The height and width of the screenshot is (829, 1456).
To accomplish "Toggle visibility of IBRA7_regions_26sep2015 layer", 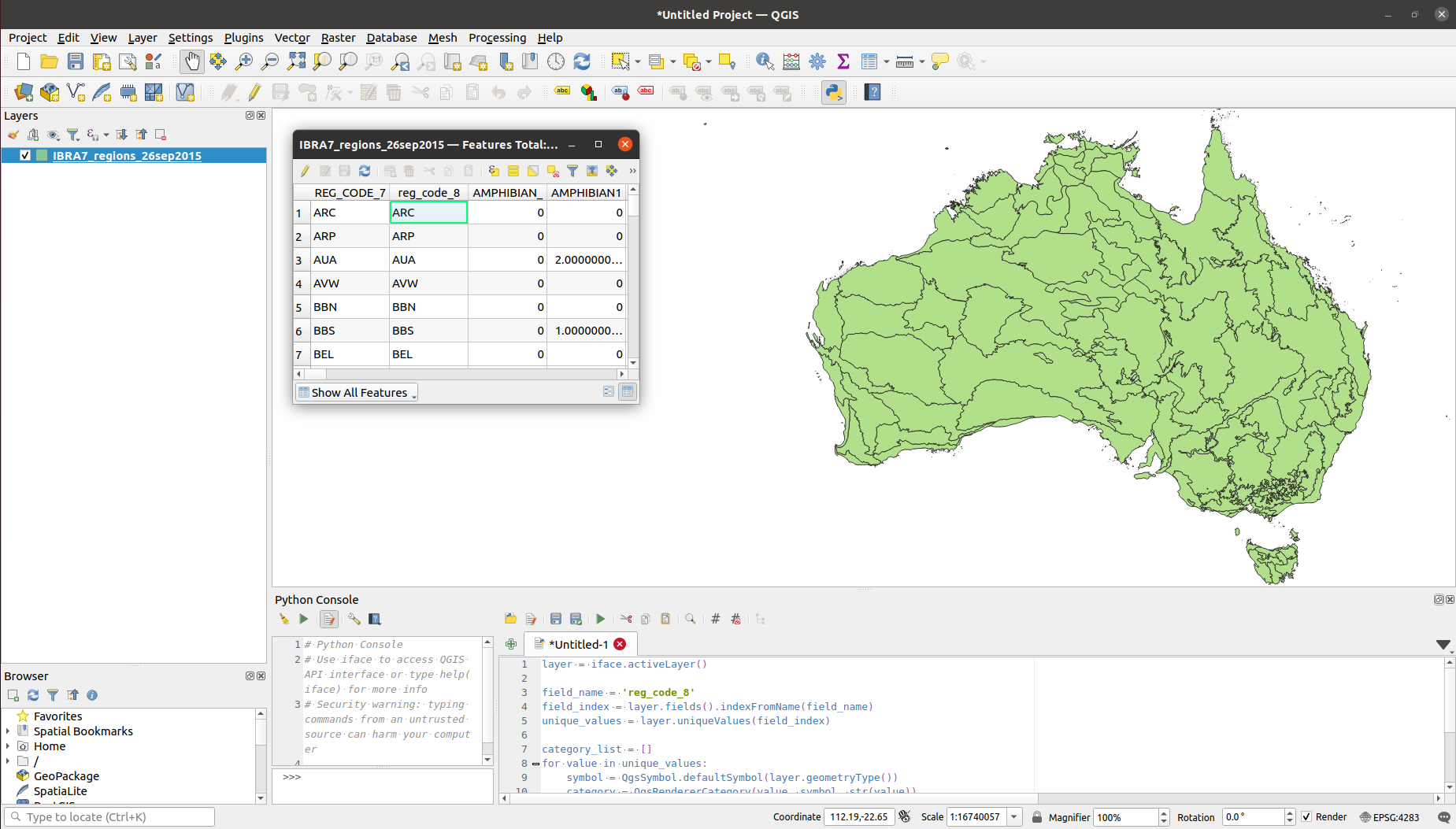I will click(x=25, y=156).
